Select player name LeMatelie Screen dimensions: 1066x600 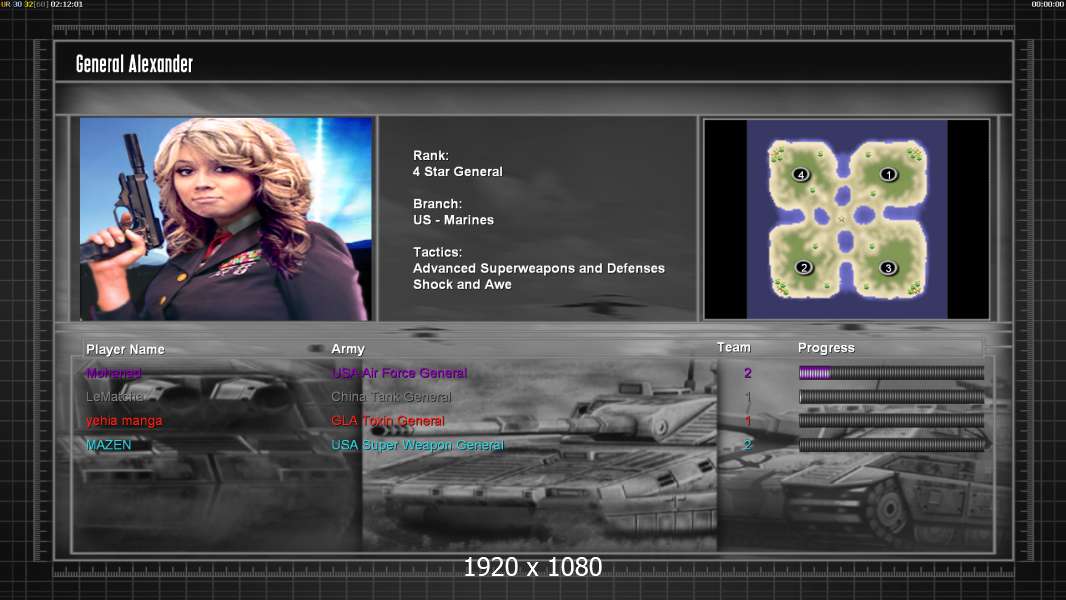point(115,397)
